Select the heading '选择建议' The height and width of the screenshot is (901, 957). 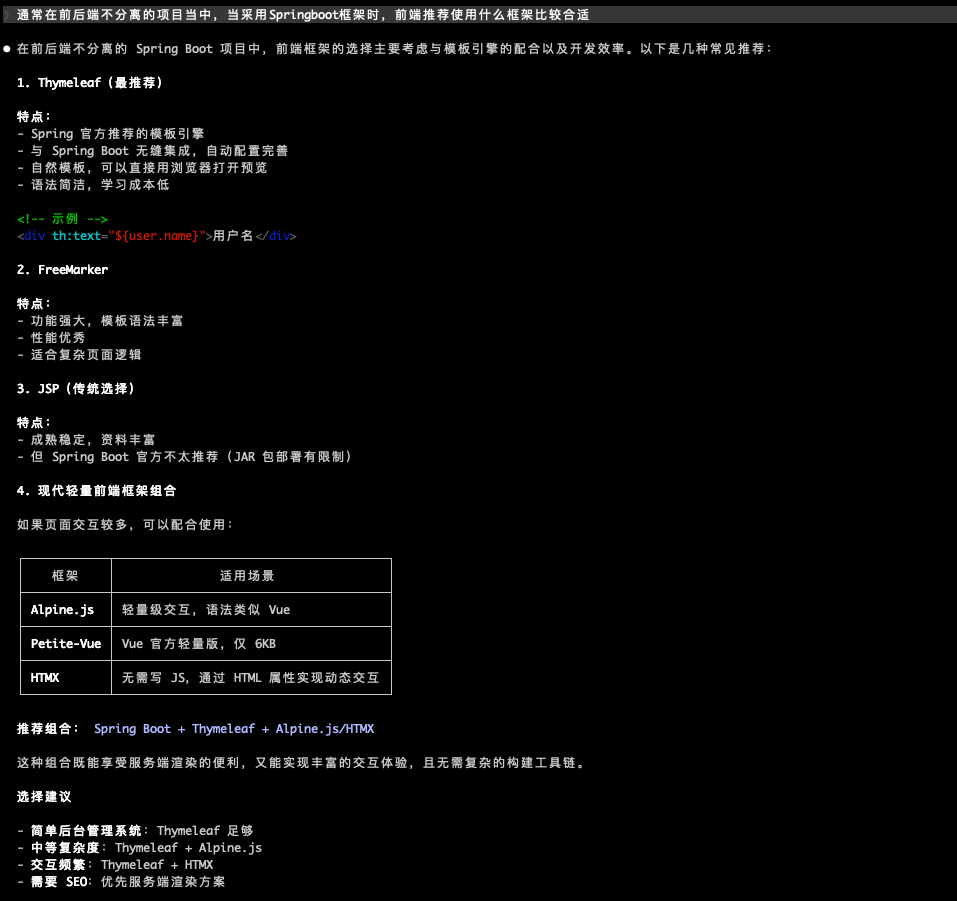pos(44,797)
